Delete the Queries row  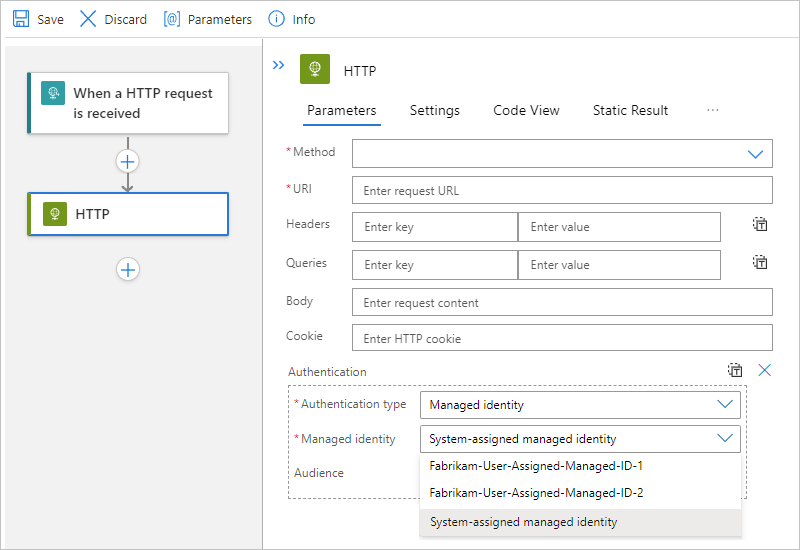pyautogui.click(x=760, y=263)
